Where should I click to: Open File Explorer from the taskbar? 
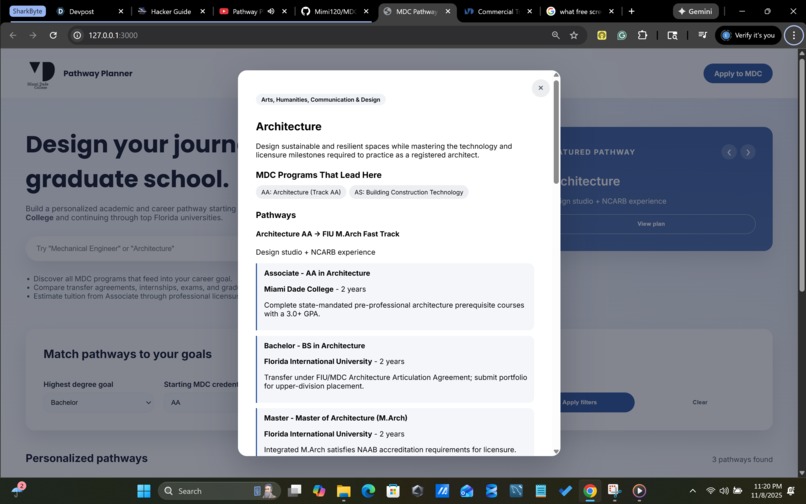pyautogui.click(x=343, y=491)
